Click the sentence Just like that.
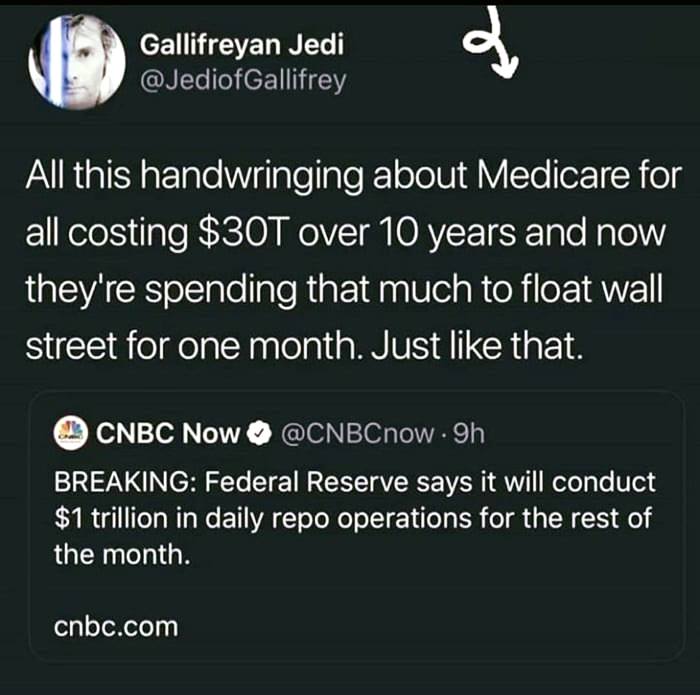The width and height of the screenshot is (700, 695). tap(477, 346)
